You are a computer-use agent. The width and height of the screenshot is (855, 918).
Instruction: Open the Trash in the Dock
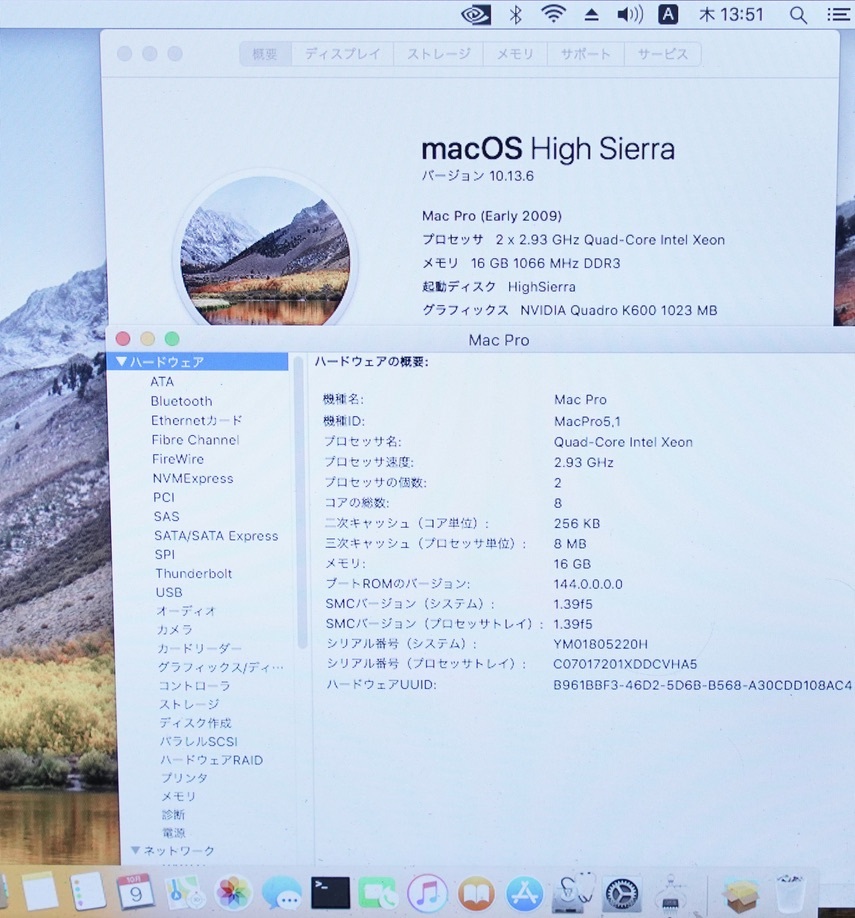pos(790,894)
